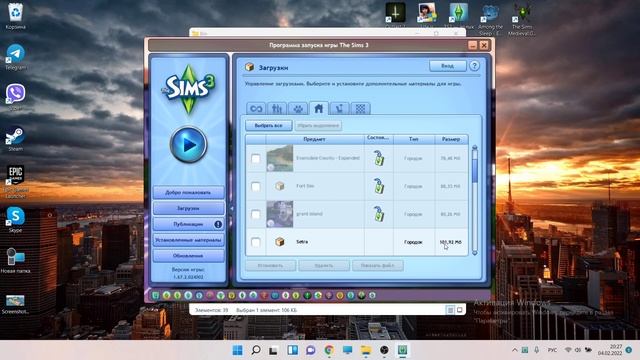Click the grant island world thumbnail
This screenshot has width=640, height=360.
click(280, 214)
